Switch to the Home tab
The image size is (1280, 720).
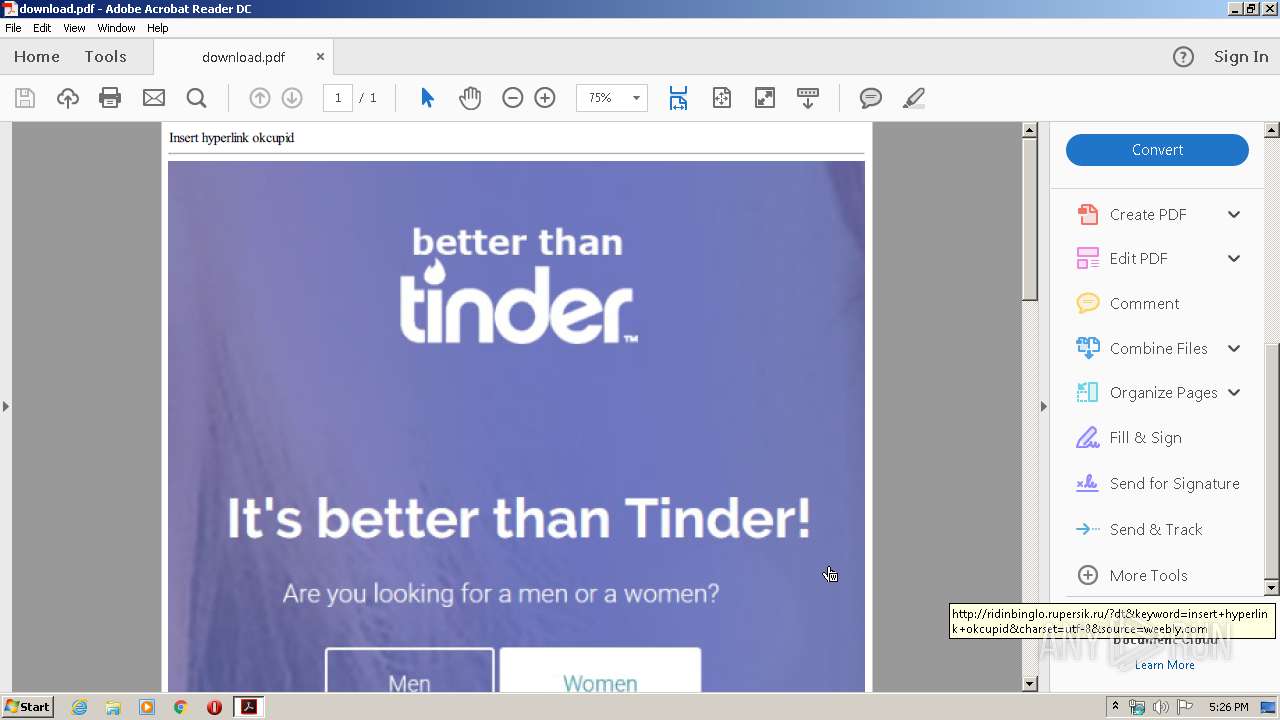click(37, 57)
